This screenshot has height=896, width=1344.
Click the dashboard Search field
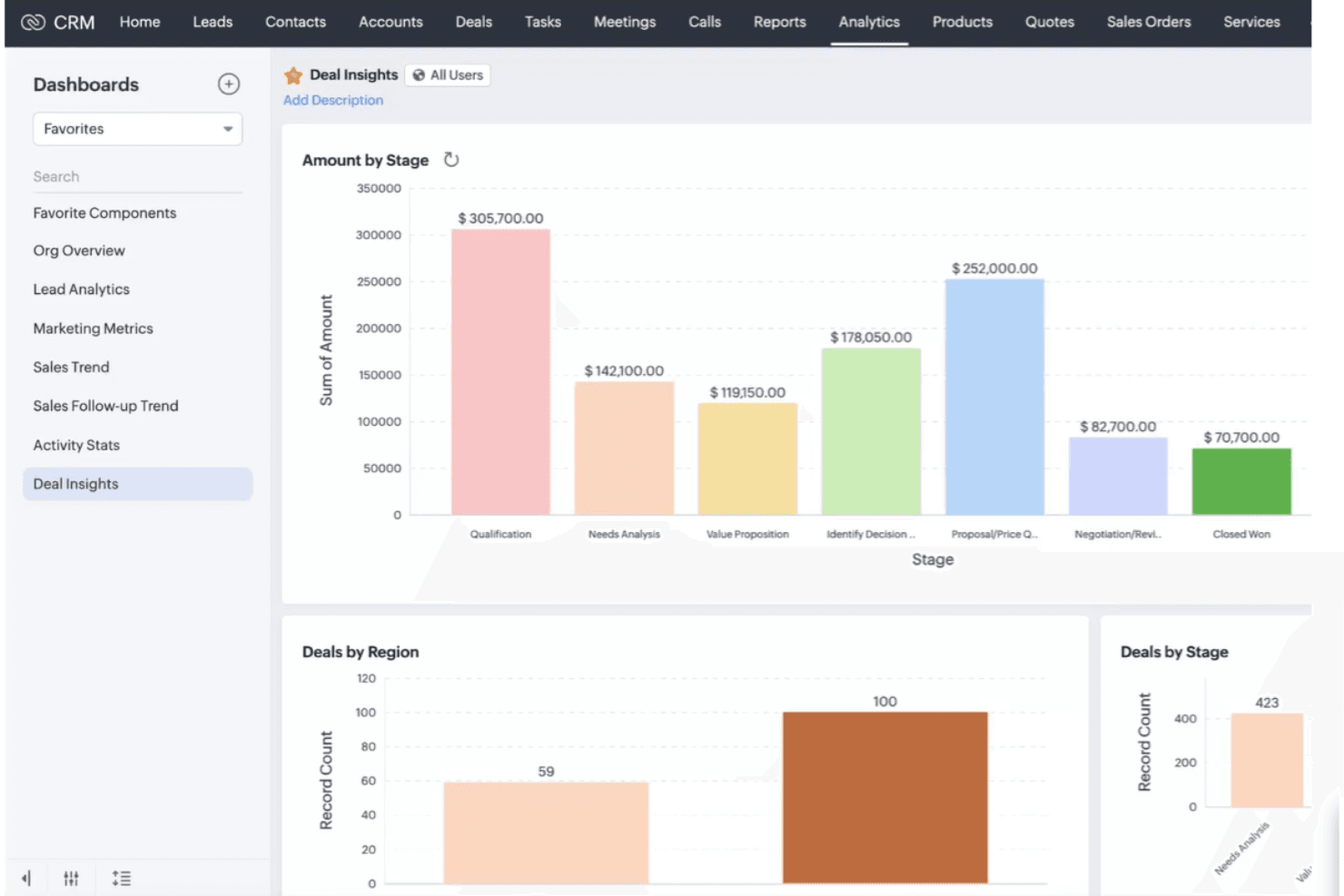138,177
